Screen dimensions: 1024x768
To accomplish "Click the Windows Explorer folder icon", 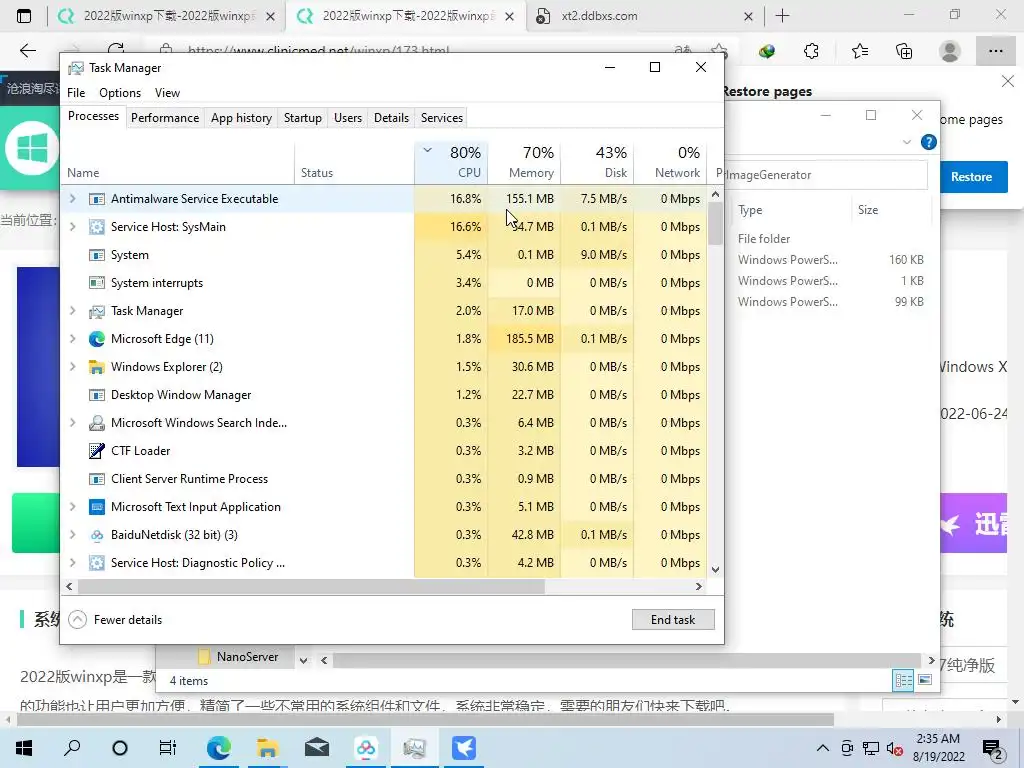I will pyautogui.click(x=97, y=367).
